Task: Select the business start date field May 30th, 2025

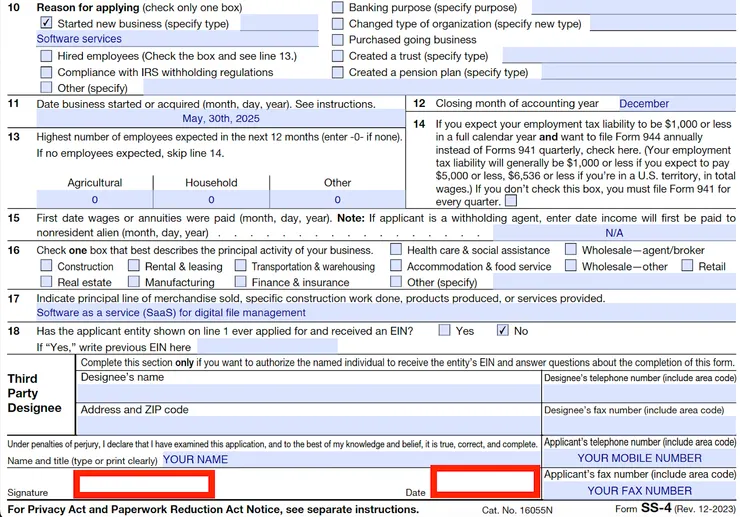Action: 220,119
